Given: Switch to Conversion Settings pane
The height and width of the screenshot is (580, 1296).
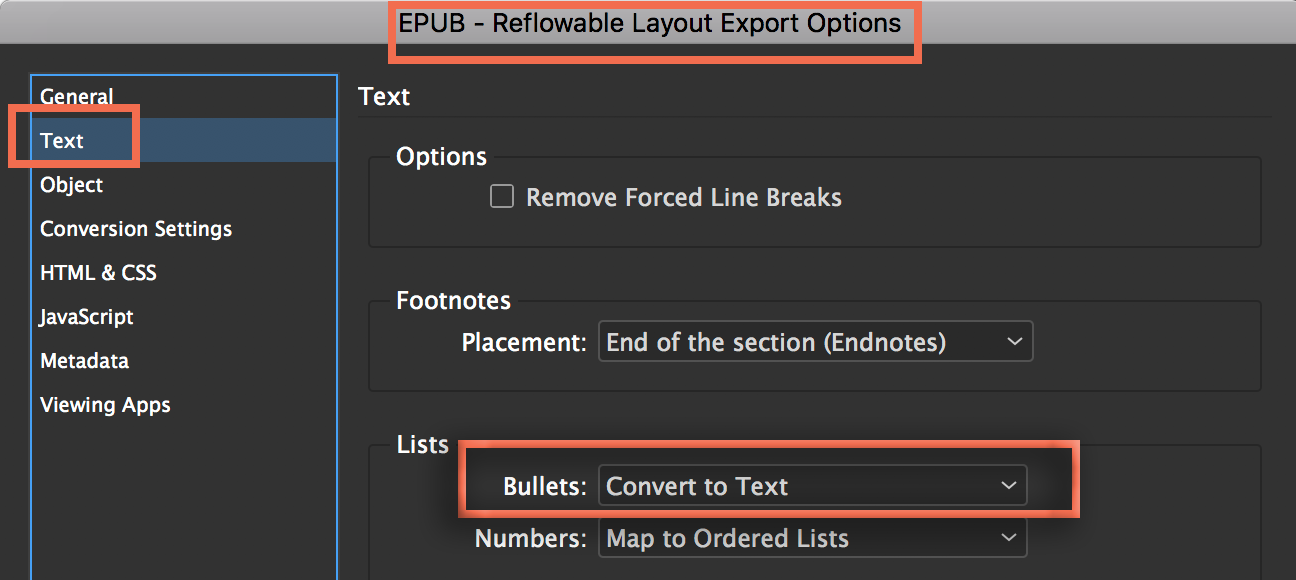Looking at the screenshot, I should tap(136, 229).
